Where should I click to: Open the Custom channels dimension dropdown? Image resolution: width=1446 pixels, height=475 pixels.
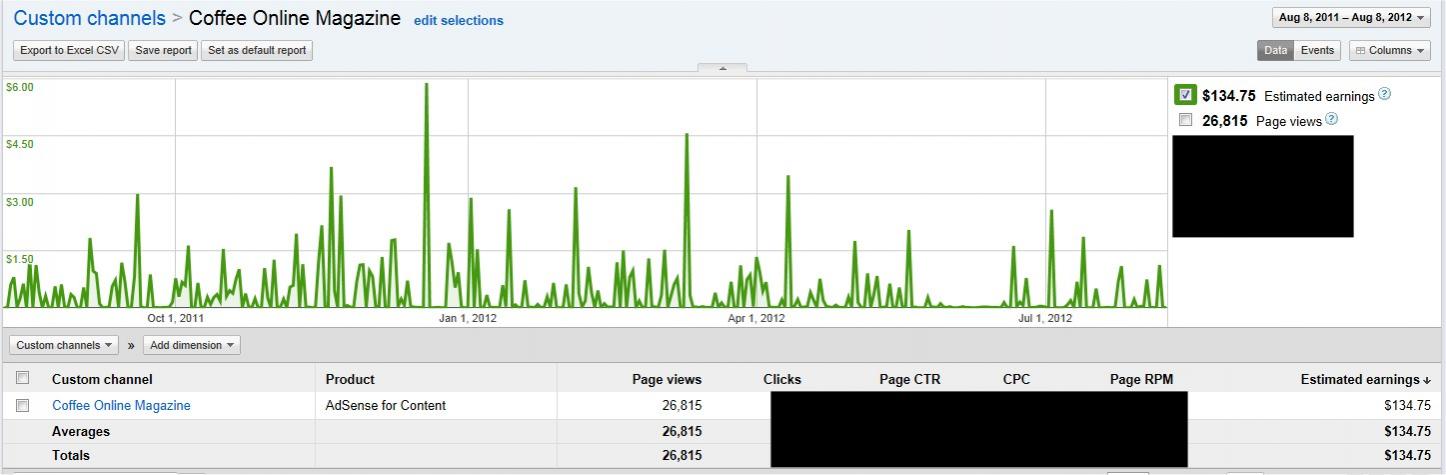coord(64,345)
